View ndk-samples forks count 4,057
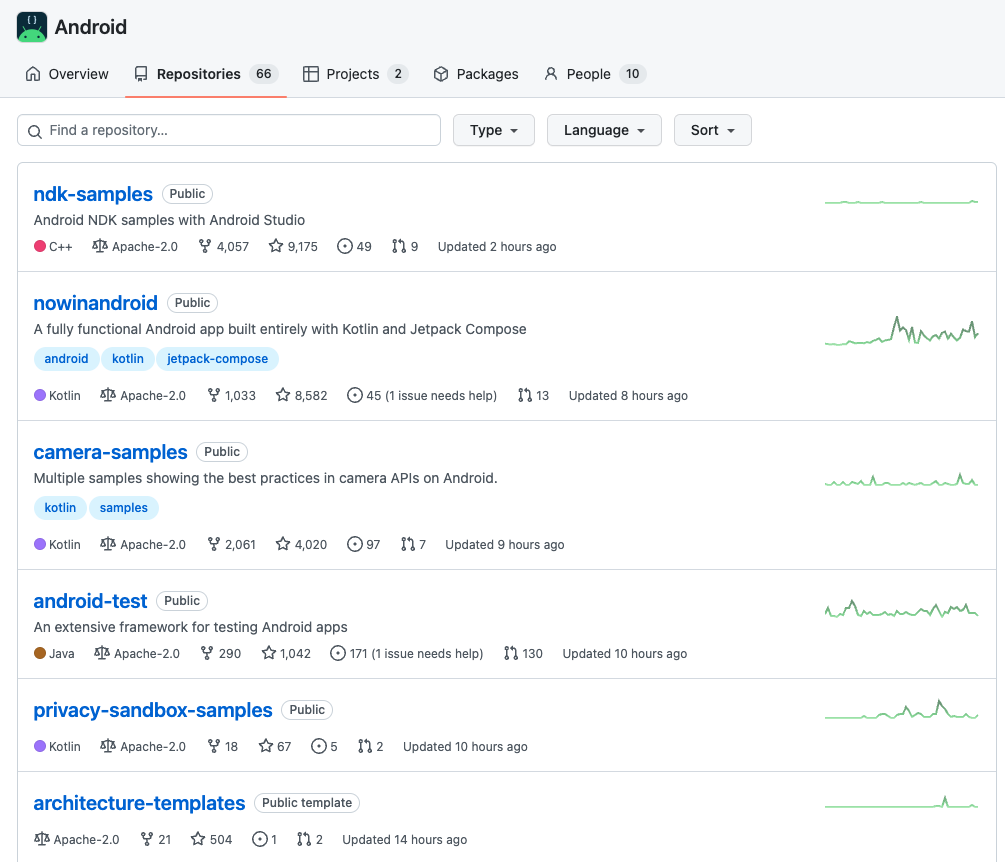This screenshot has height=862, width=1005. tap(223, 247)
